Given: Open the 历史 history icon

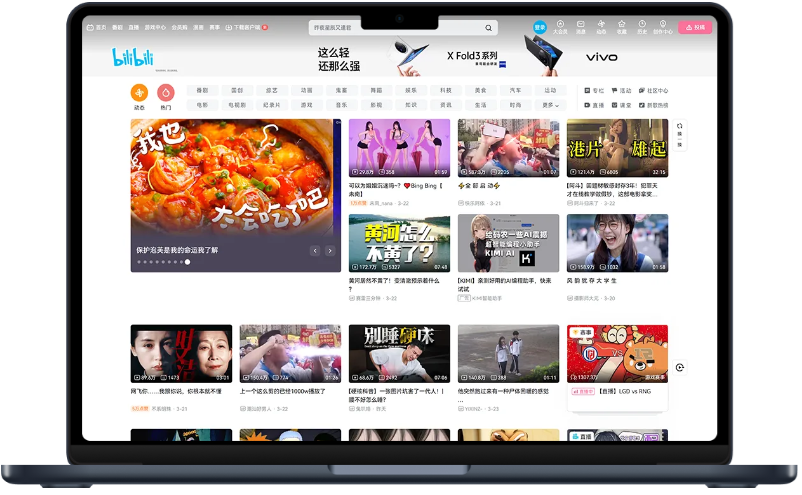Looking at the screenshot, I should tap(642, 27).
